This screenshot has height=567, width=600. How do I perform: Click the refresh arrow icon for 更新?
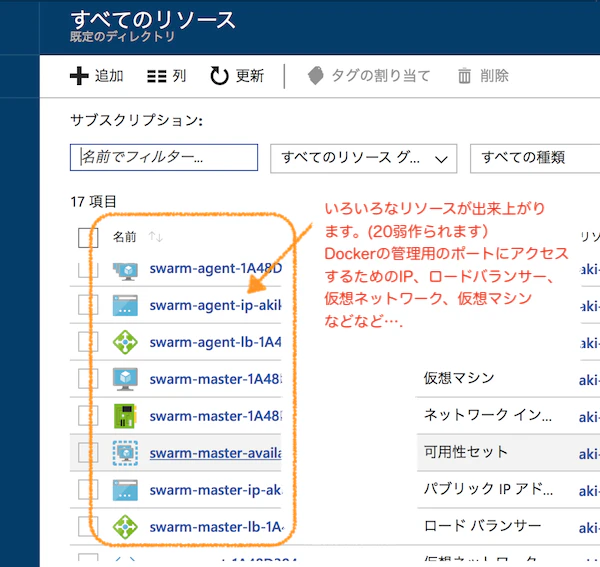click(x=219, y=75)
